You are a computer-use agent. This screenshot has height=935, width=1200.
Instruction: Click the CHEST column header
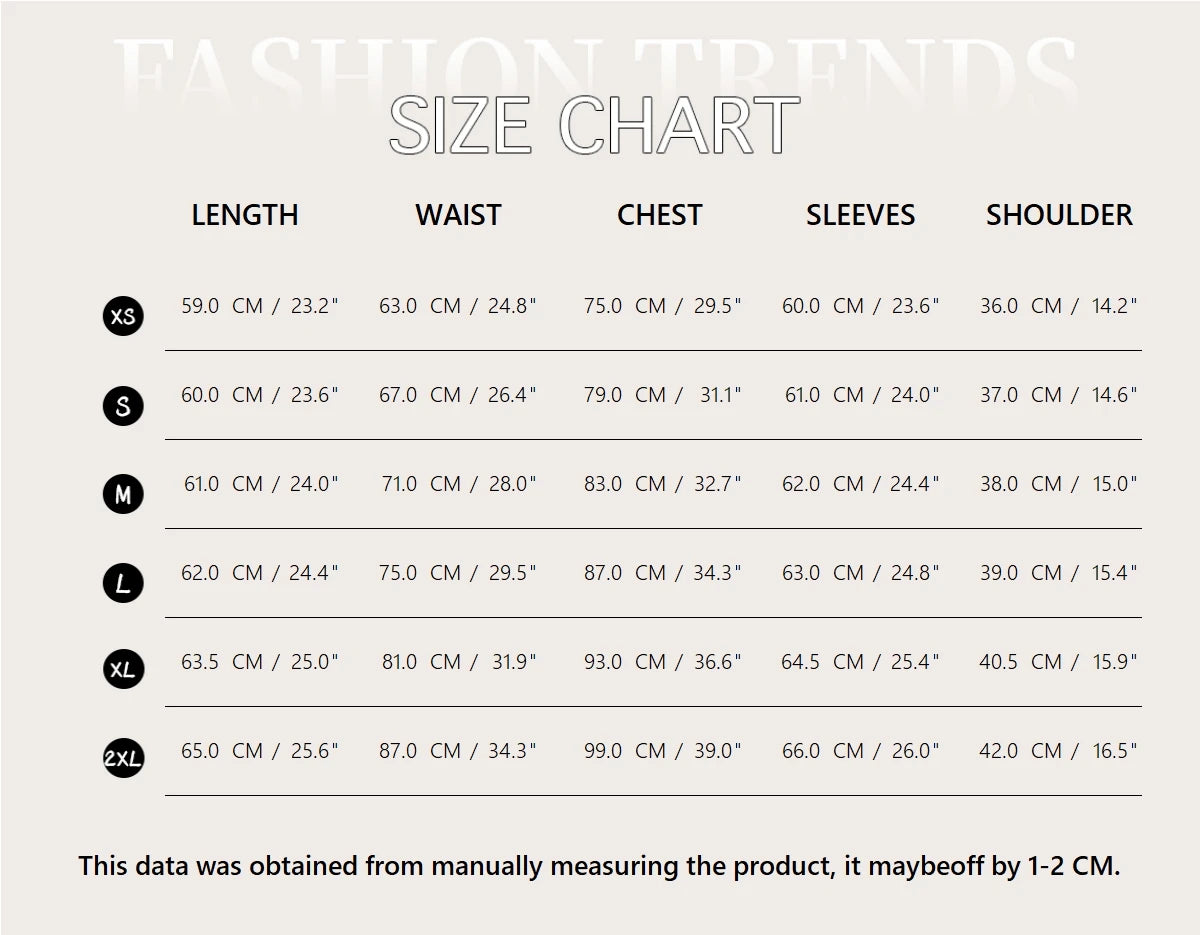[660, 215]
